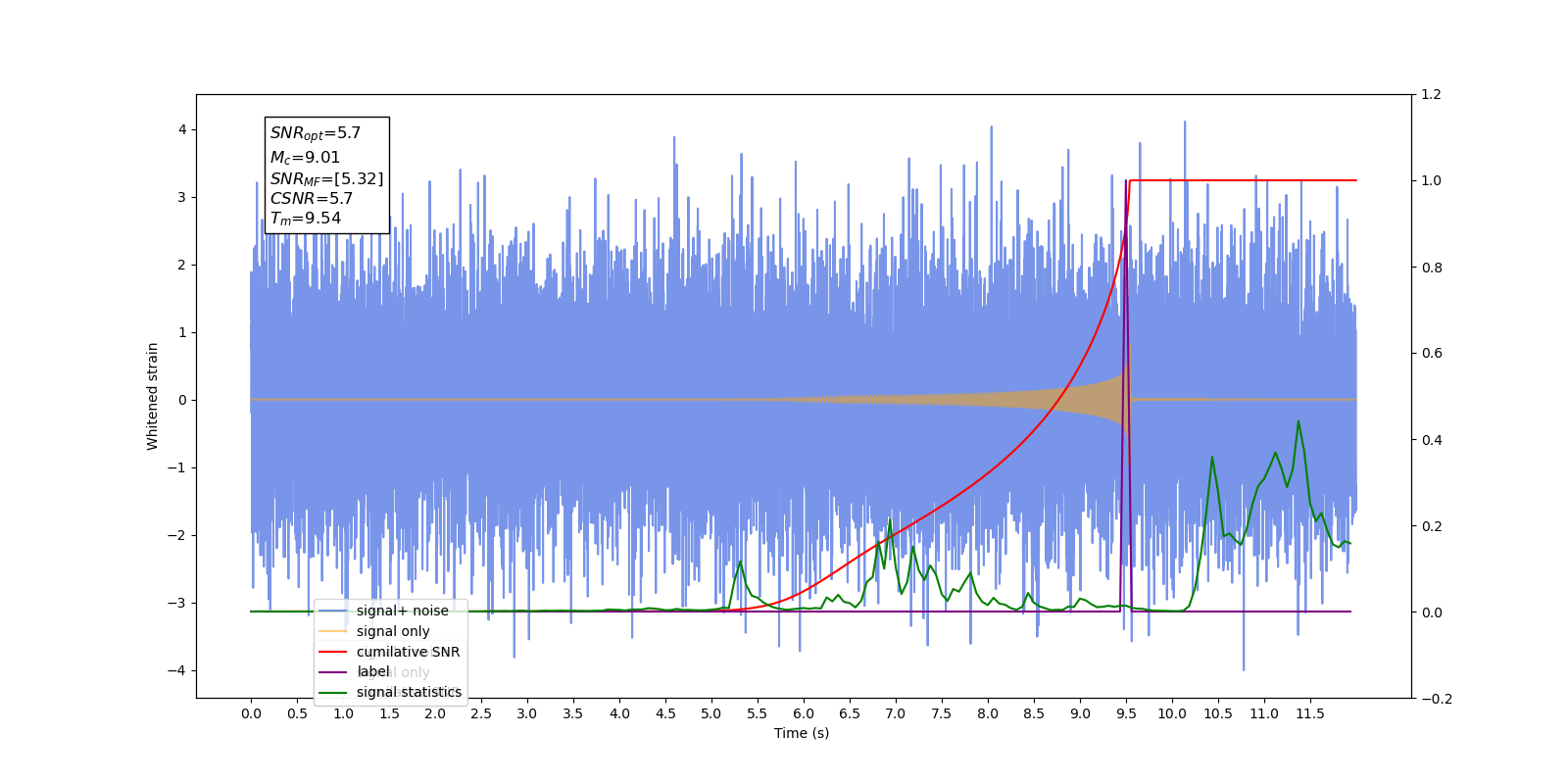Image resolution: width=1568 pixels, height=784 pixels.
Task: Click the x-axis tick label 8.0
Action: pos(988,713)
